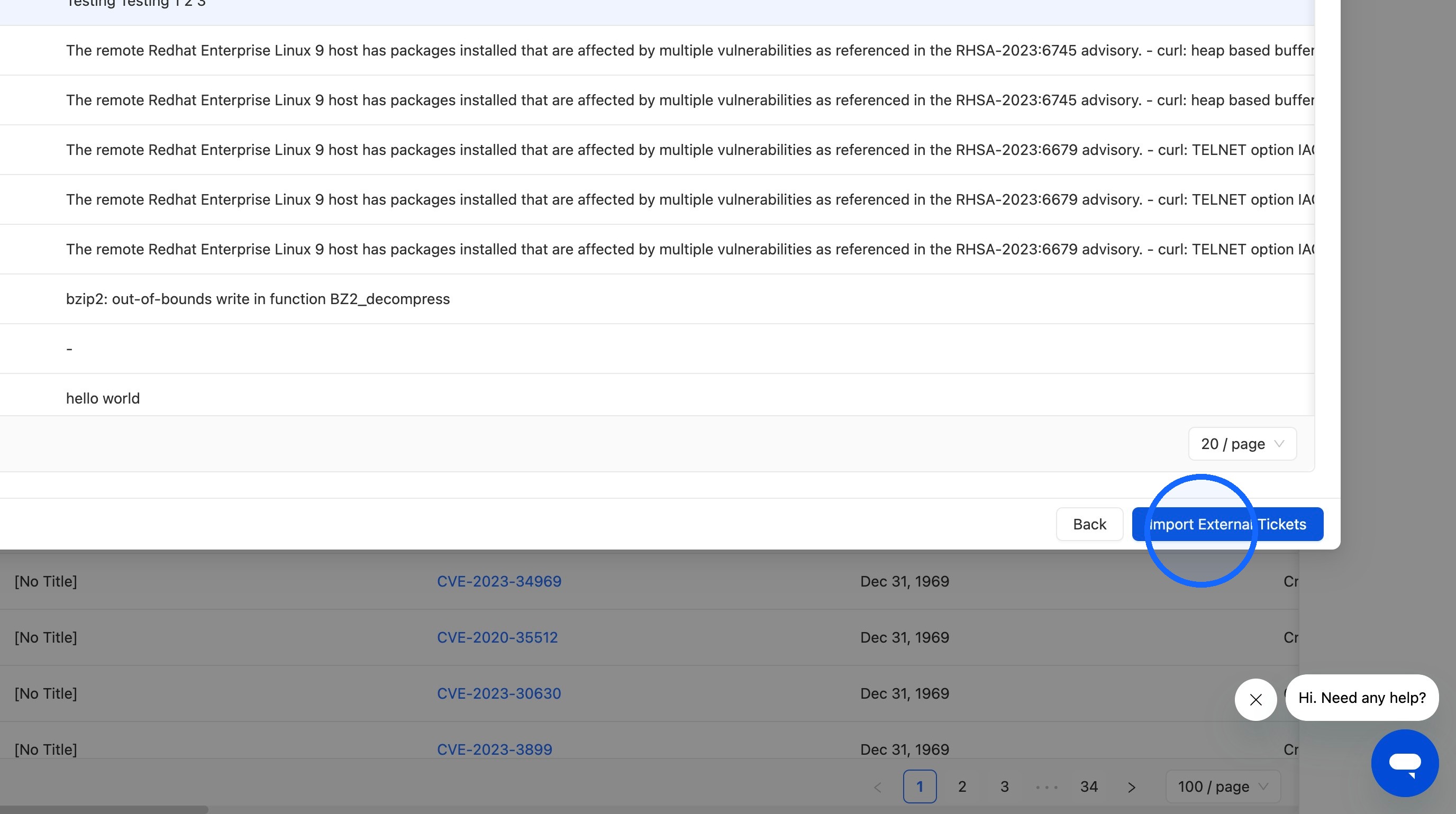Screen dimensions: 1456x814
Task: Click the 'Hi. Need any help?' message
Action: 1362,698
